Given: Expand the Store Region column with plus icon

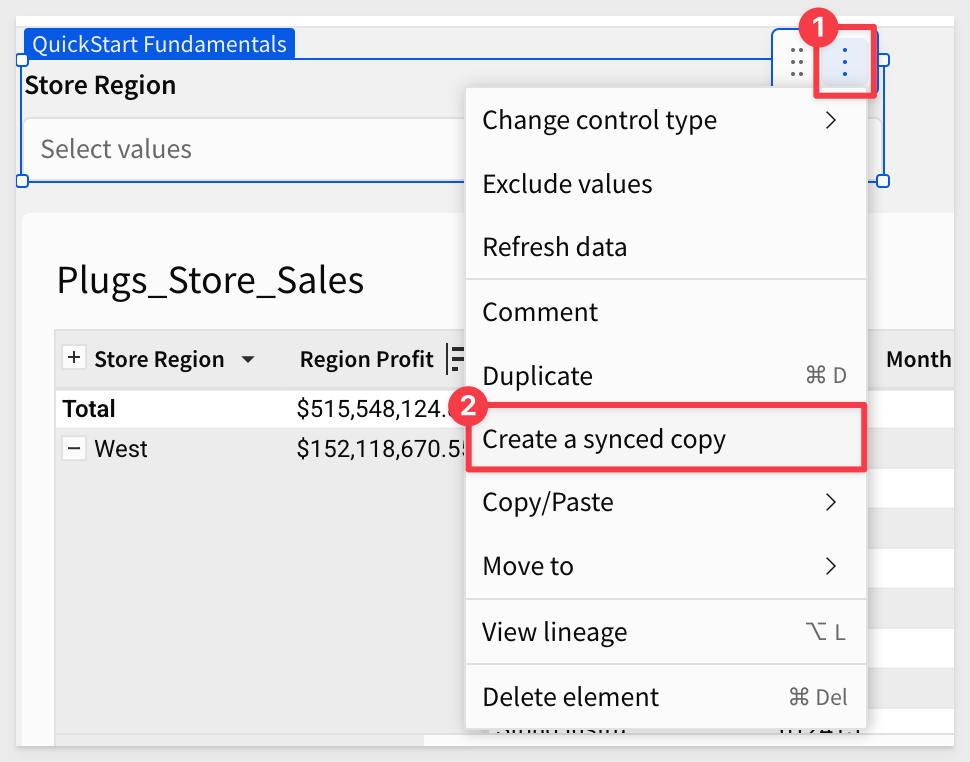Looking at the screenshot, I should coord(73,358).
